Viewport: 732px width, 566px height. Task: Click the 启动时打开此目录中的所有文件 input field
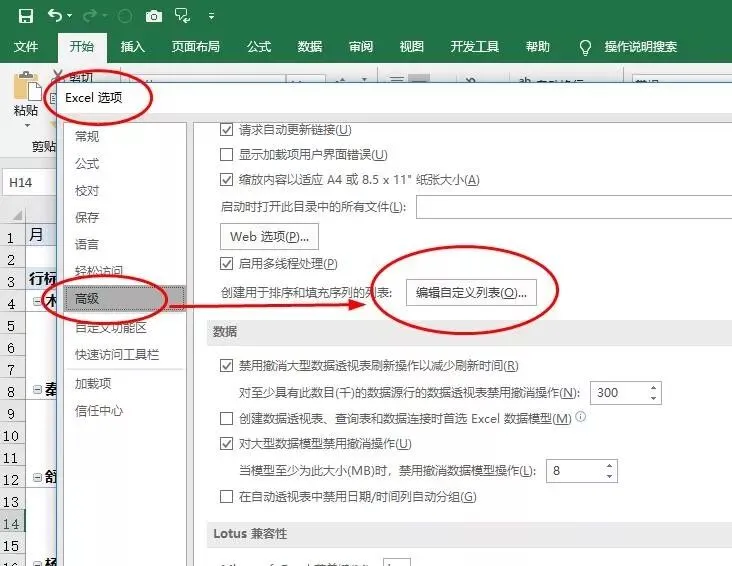pyautogui.click(x=574, y=207)
